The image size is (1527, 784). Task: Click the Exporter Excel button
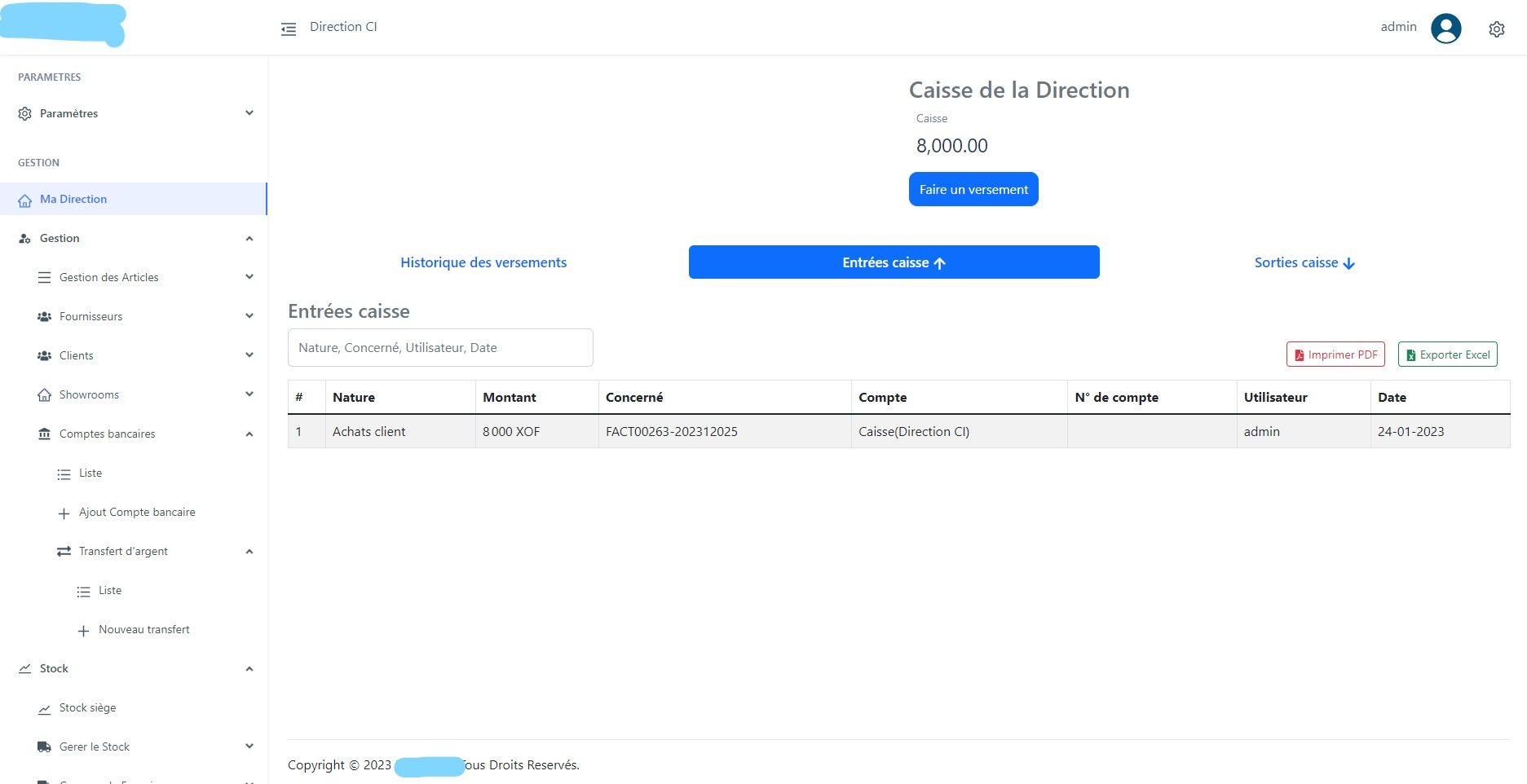(1447, 354)
